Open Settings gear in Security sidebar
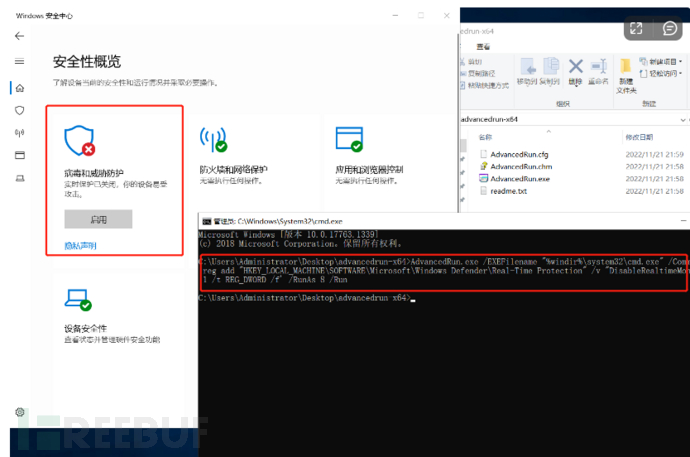This screenshot has width=690, height=457. click(20, 412)
